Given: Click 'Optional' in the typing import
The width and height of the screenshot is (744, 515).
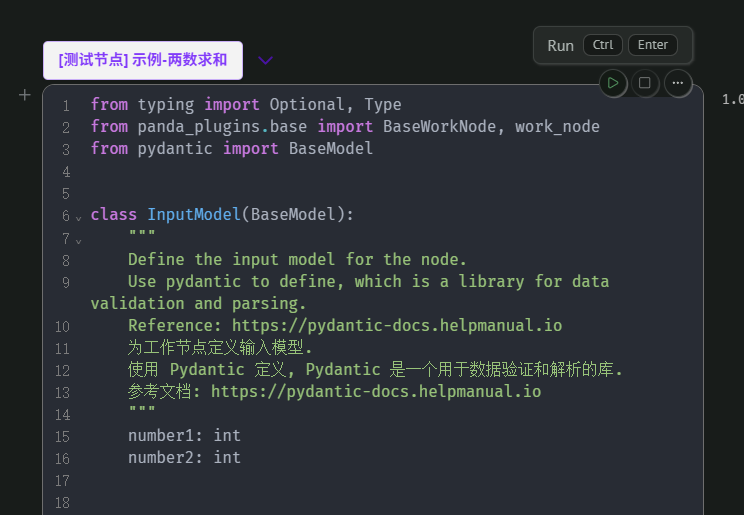Looking at the screenshot, I should [x=307, y=104].
